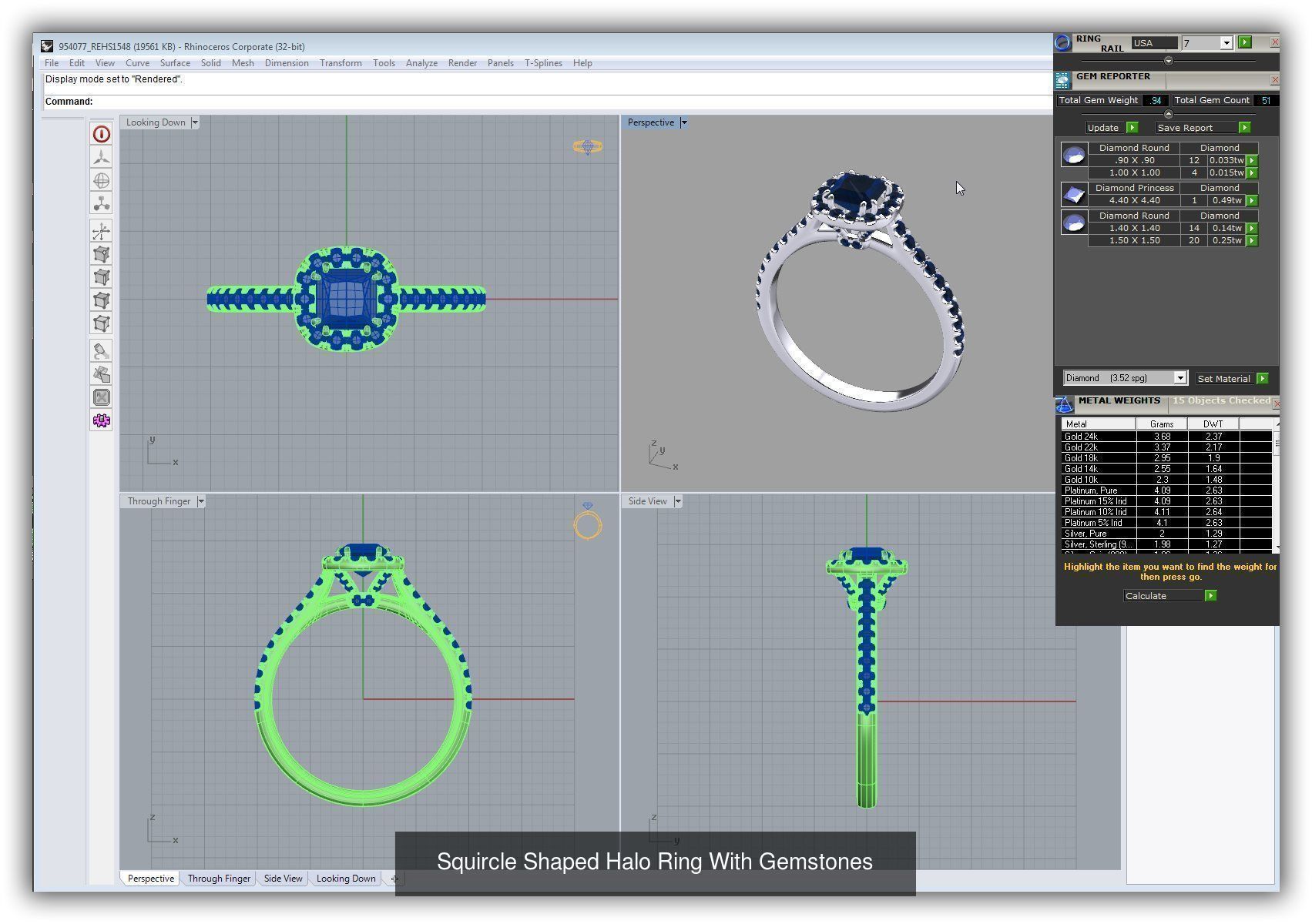This screenshot has height=924, width=1312.
Task: Click the Total Gem Weight value .94
Action: (1156, 101)
